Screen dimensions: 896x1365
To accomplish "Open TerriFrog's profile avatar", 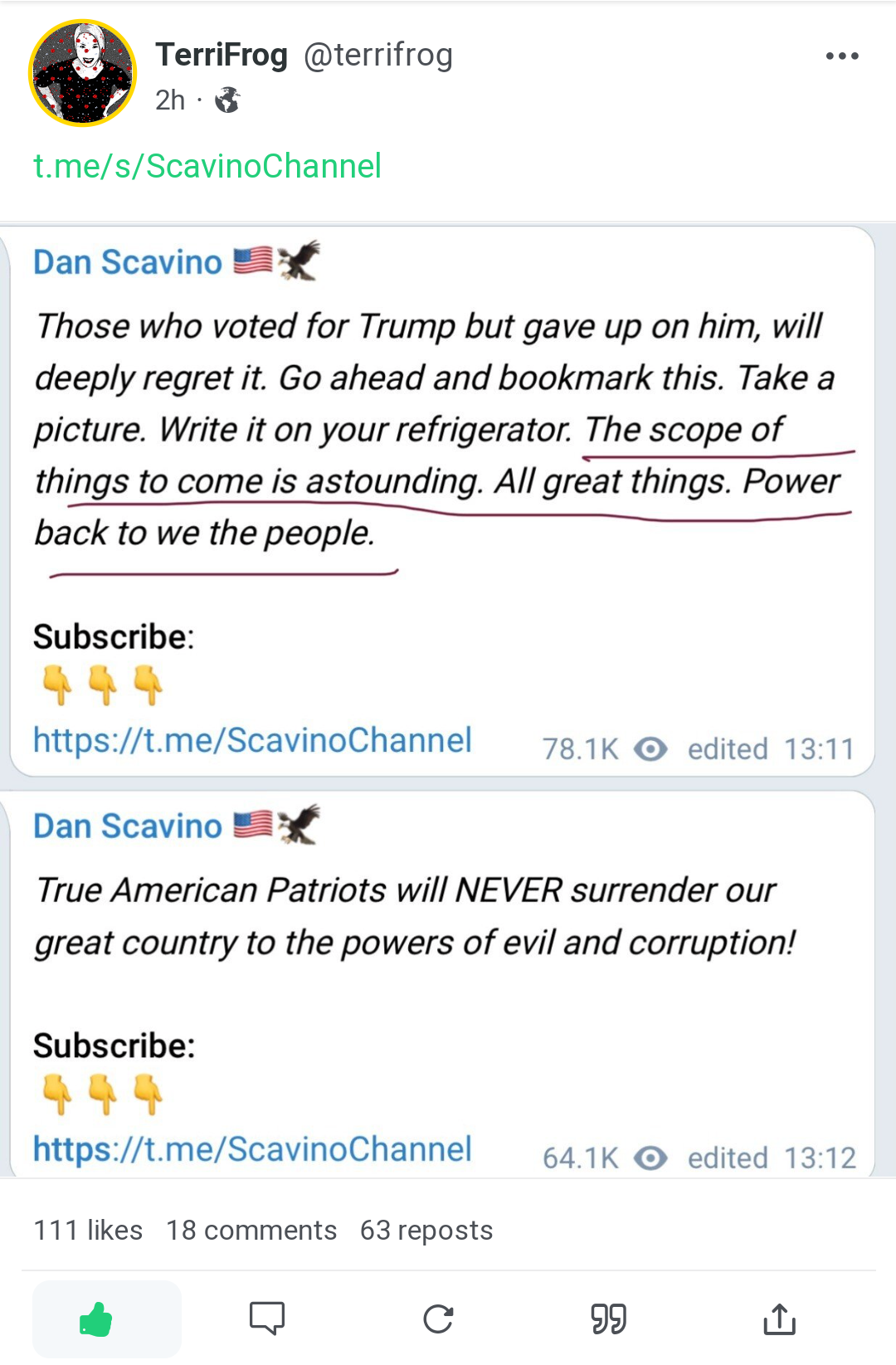I will coord(82,73).
